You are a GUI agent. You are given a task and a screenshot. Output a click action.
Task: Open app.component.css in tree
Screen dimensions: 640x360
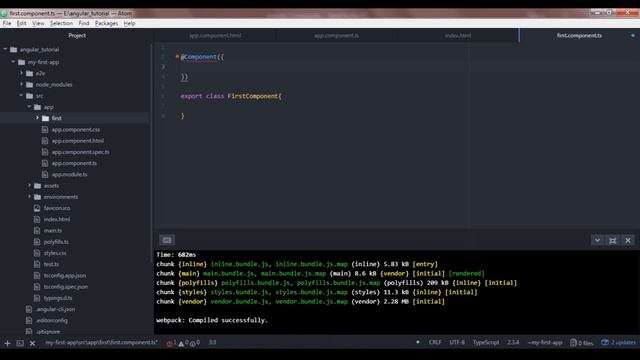(76, 129)
